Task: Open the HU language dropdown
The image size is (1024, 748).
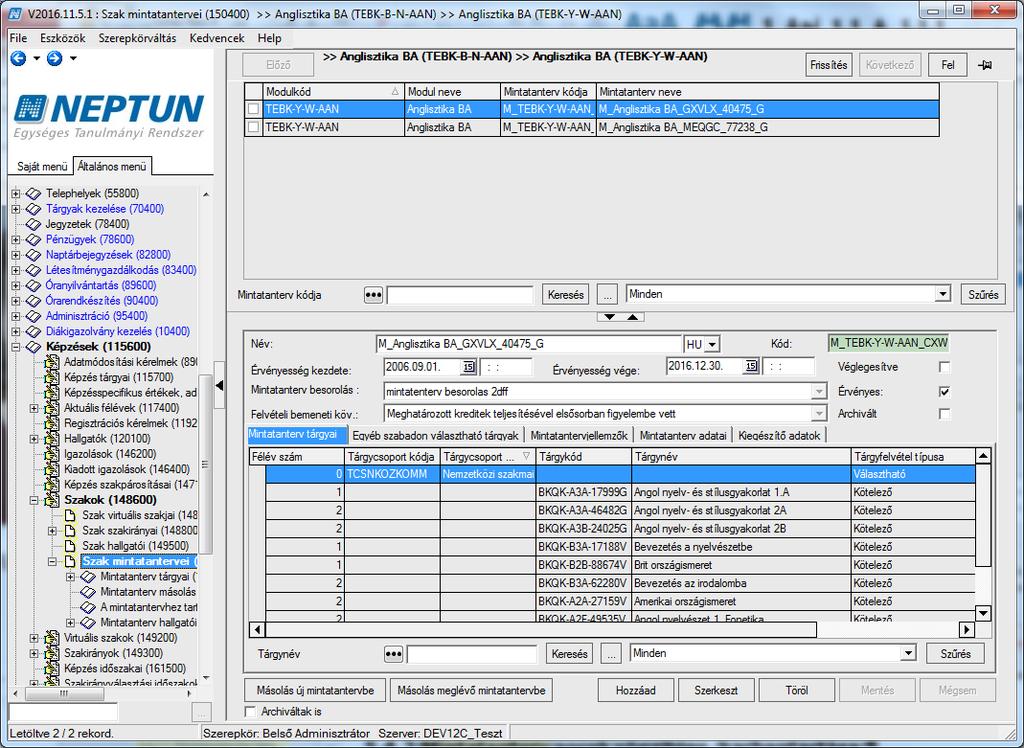Action: 712,344
